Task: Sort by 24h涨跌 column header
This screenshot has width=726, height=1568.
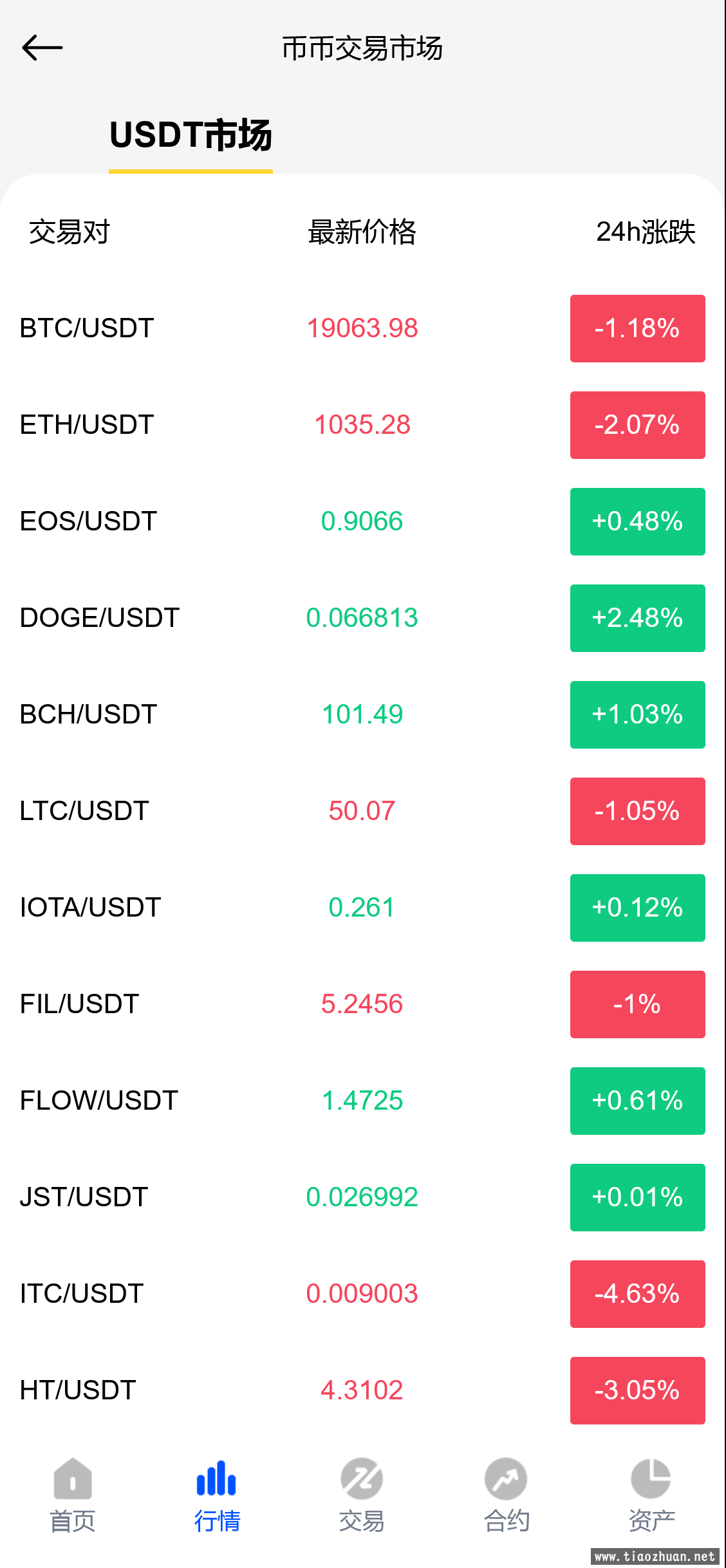Action: click(646, 232)
